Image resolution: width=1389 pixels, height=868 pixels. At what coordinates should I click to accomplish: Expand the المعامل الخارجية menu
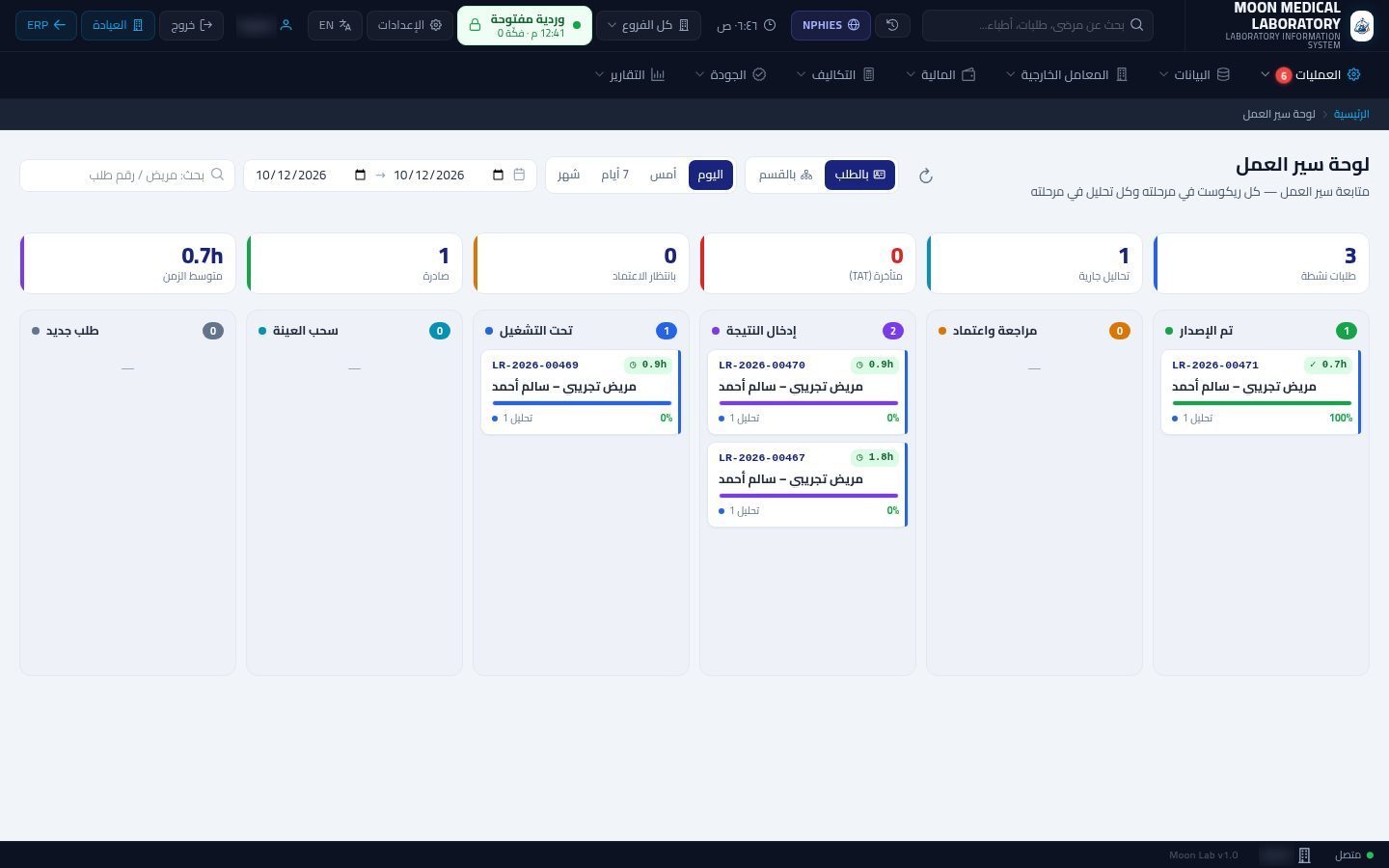tap(1067, 75)
